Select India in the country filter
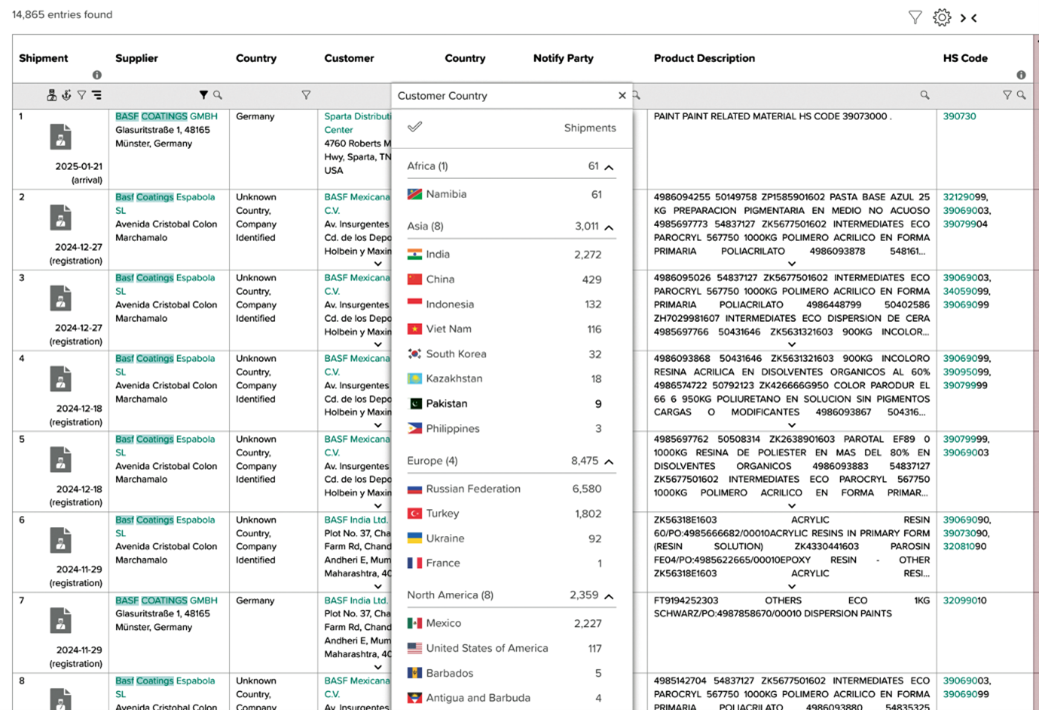The width and height of the screenshot is (1039, 710). [505, 254]
